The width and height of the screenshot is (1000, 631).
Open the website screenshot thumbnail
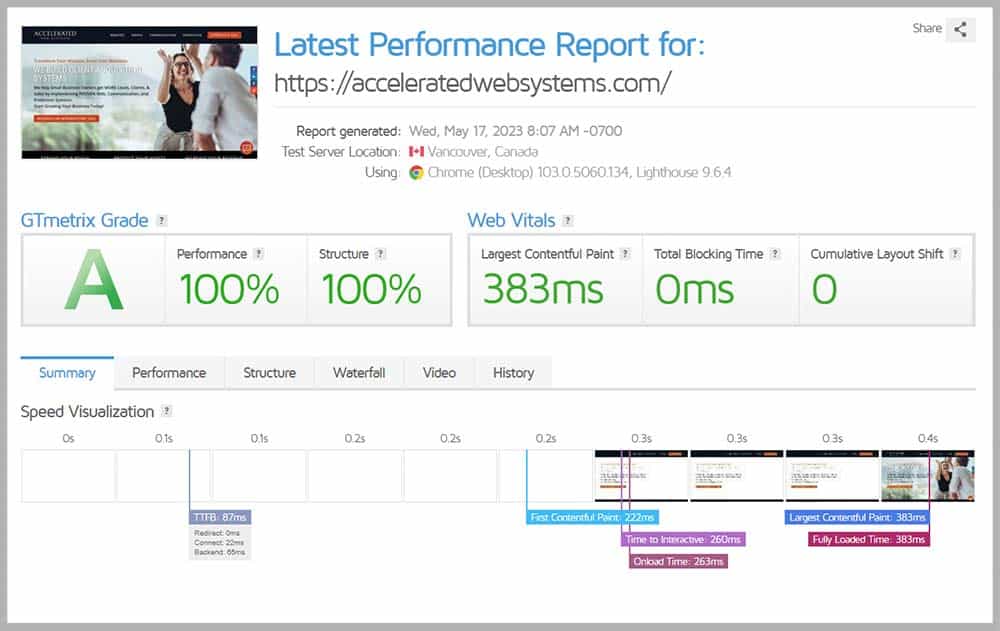pyautogui.click(x=140, y=93)
